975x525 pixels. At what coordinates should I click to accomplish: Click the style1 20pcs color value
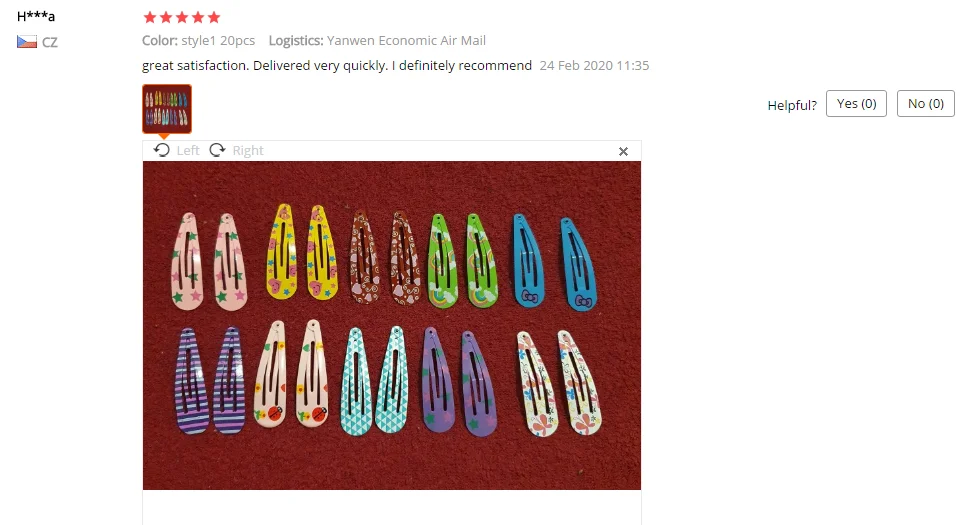tap(218, 40)
